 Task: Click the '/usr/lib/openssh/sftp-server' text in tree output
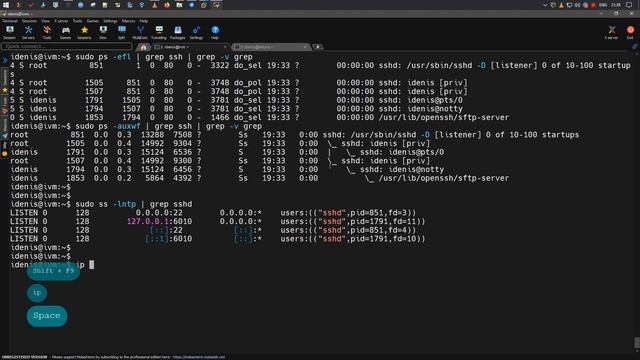click(x=444, y=178)
